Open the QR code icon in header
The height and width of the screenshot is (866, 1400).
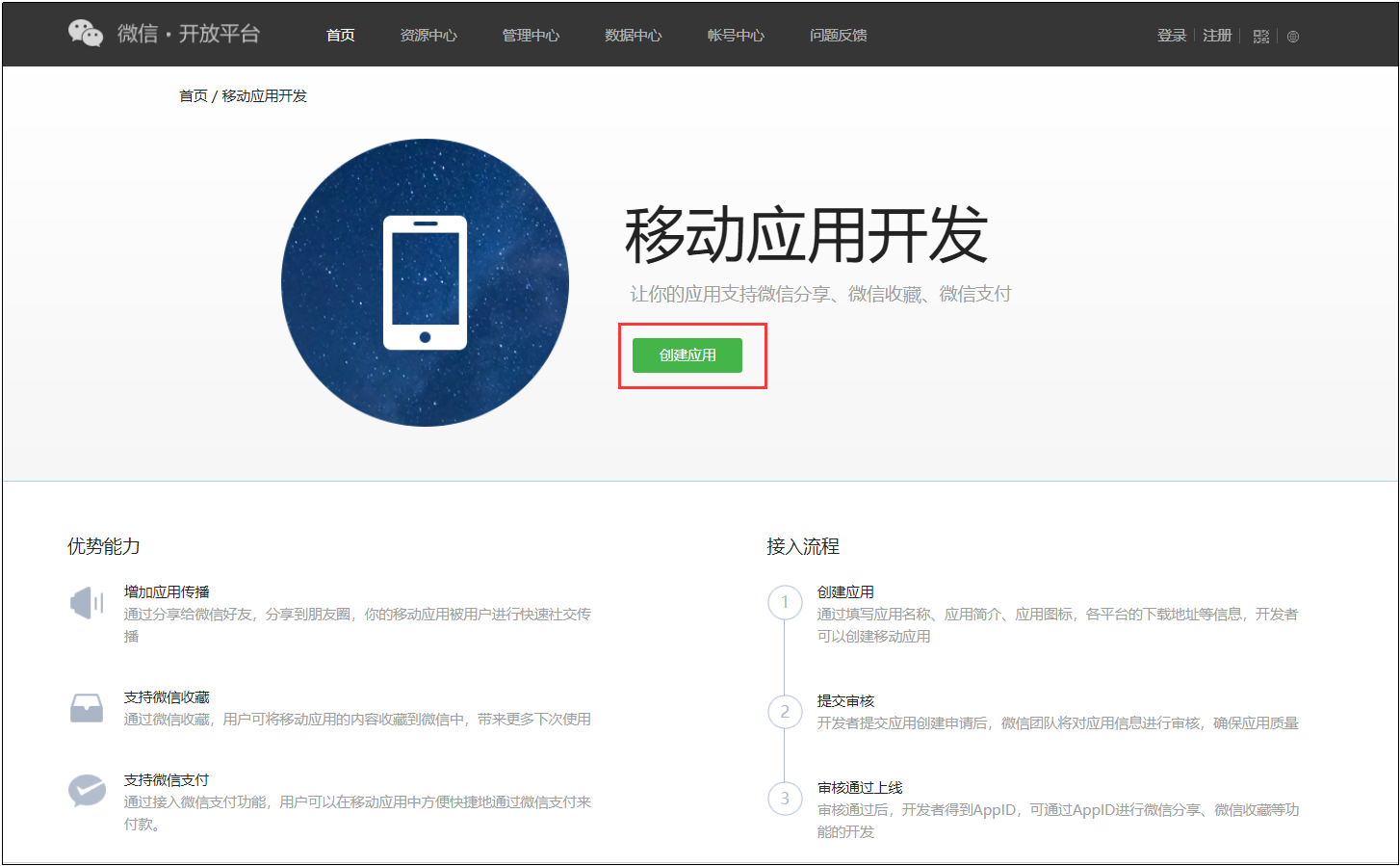tap(1261, 37)
